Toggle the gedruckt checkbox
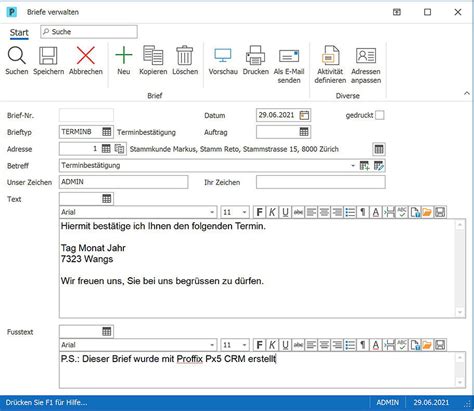 click(380, 115)
